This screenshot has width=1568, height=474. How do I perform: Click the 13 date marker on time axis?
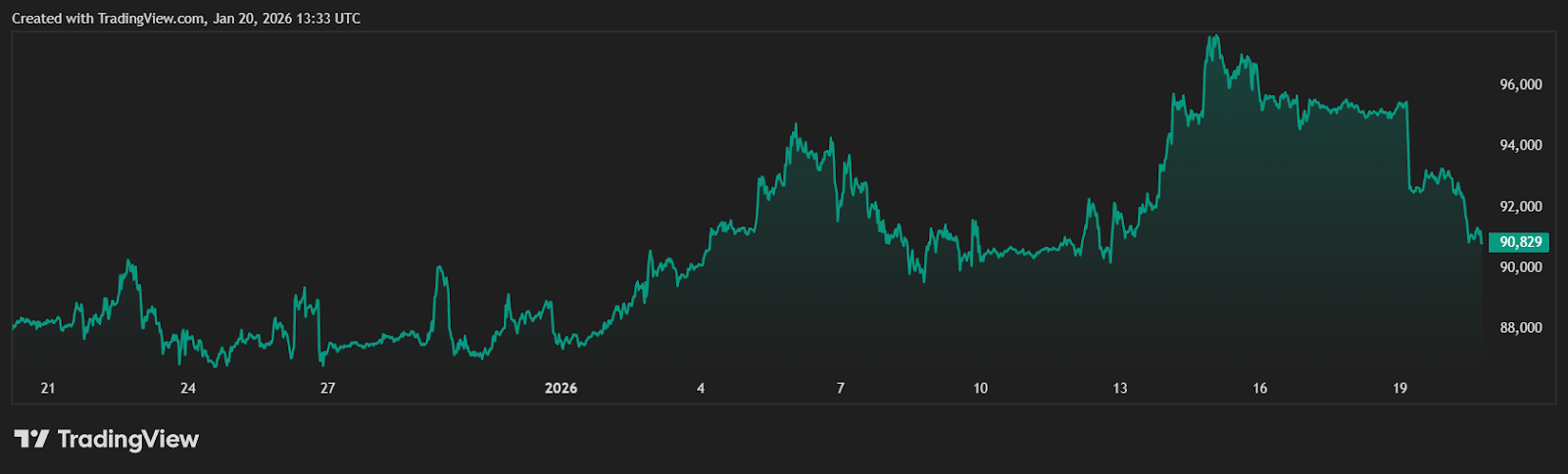(1120, 389)
